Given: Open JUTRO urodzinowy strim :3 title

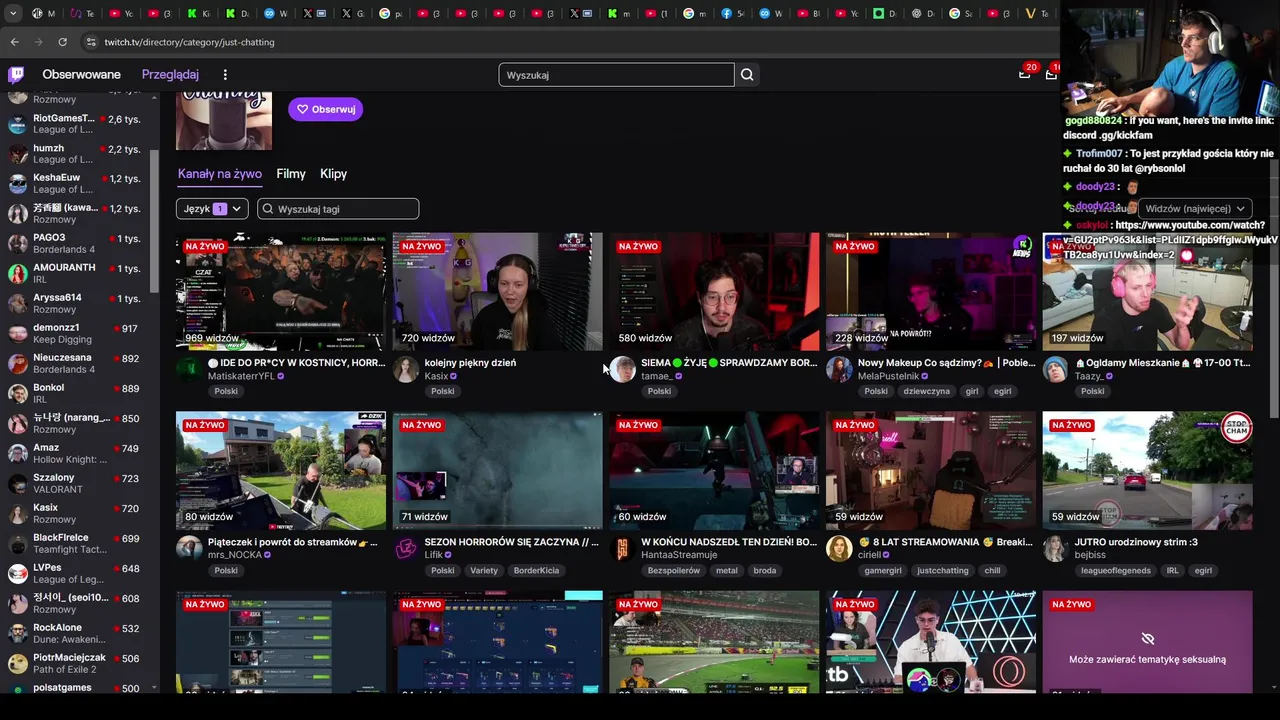Looking at the screenshot, I should coord(1136,542).
